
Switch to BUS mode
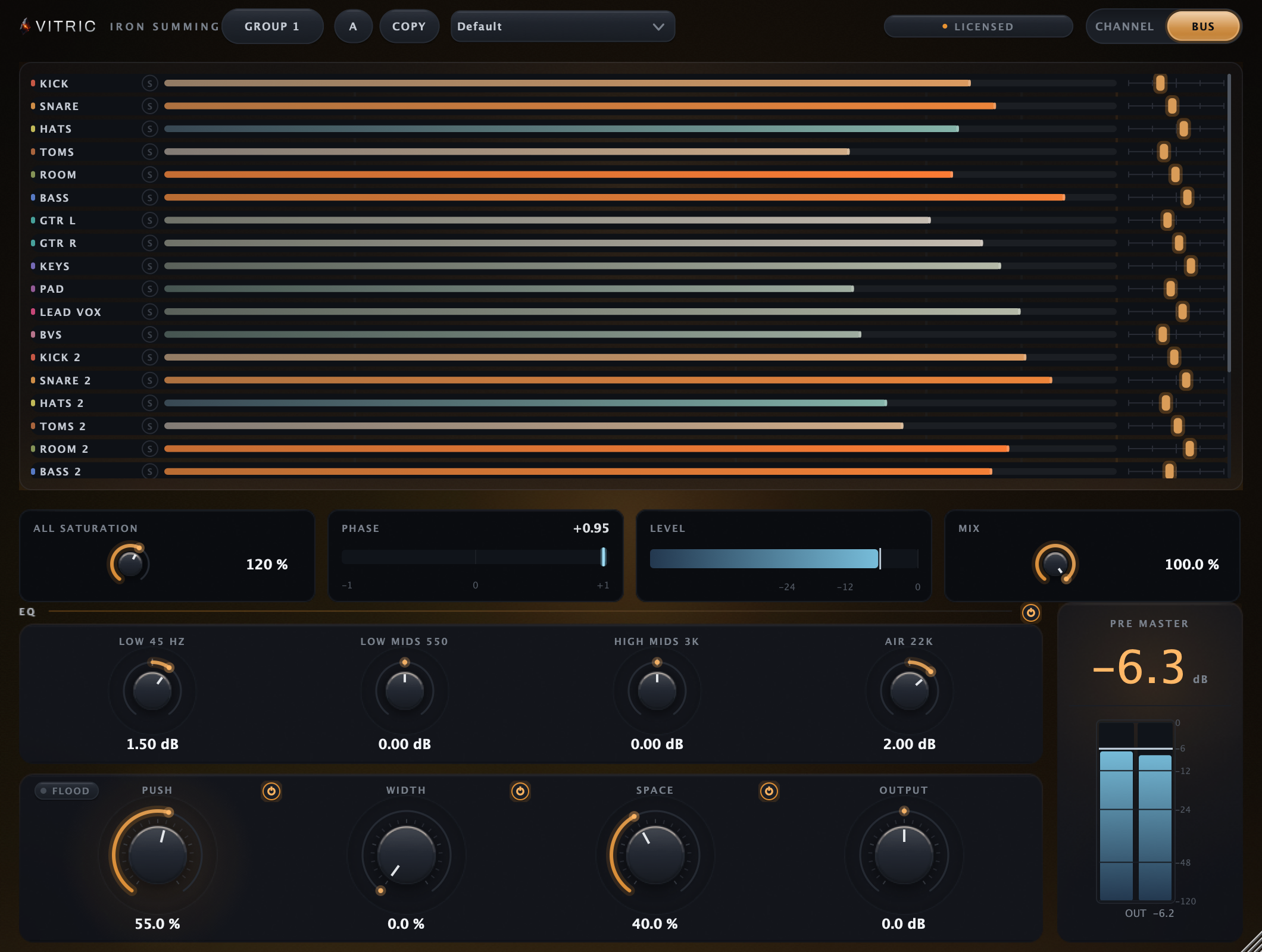1202,27
